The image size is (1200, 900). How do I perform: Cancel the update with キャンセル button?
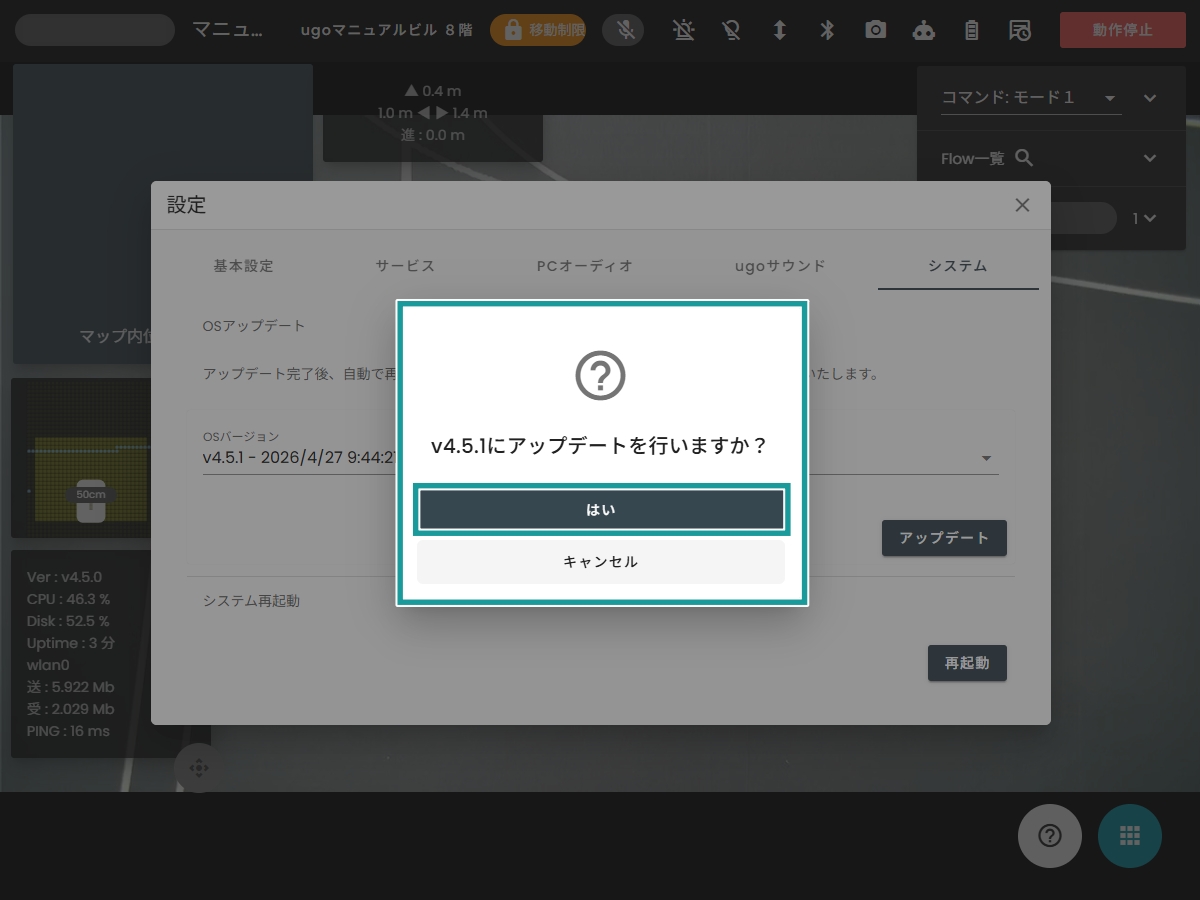point(601,562)
